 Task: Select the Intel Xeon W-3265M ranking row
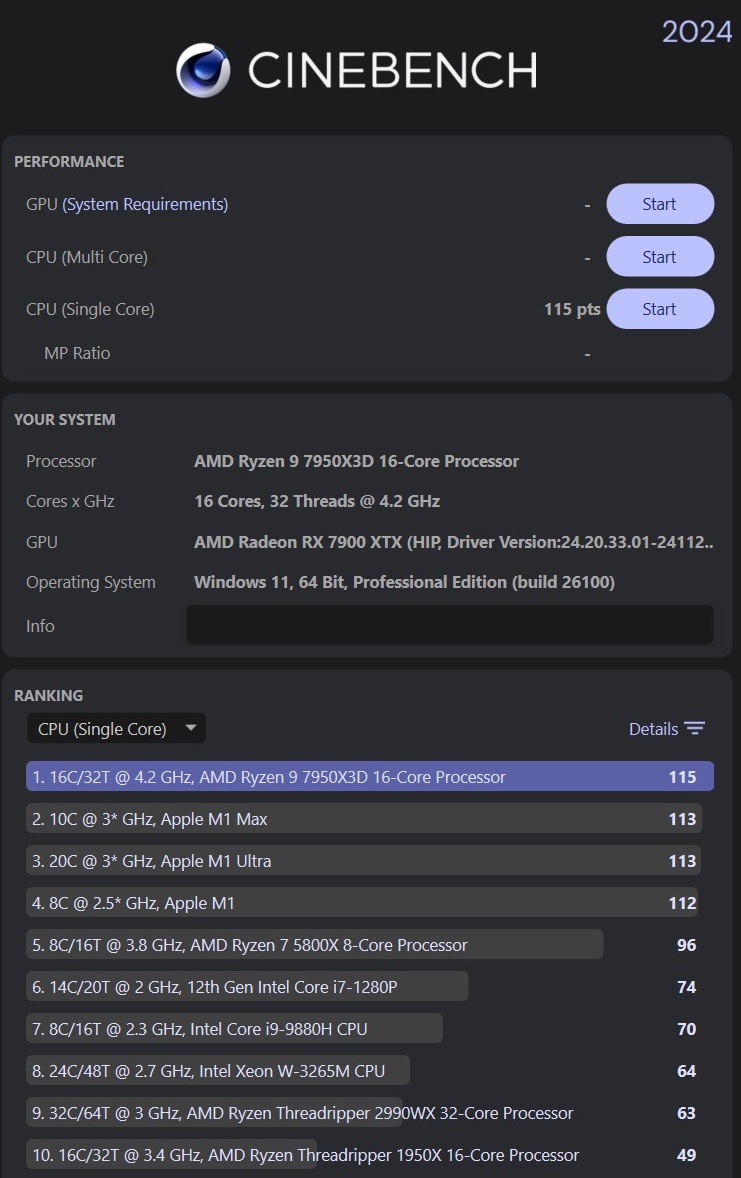[218, 1071]
